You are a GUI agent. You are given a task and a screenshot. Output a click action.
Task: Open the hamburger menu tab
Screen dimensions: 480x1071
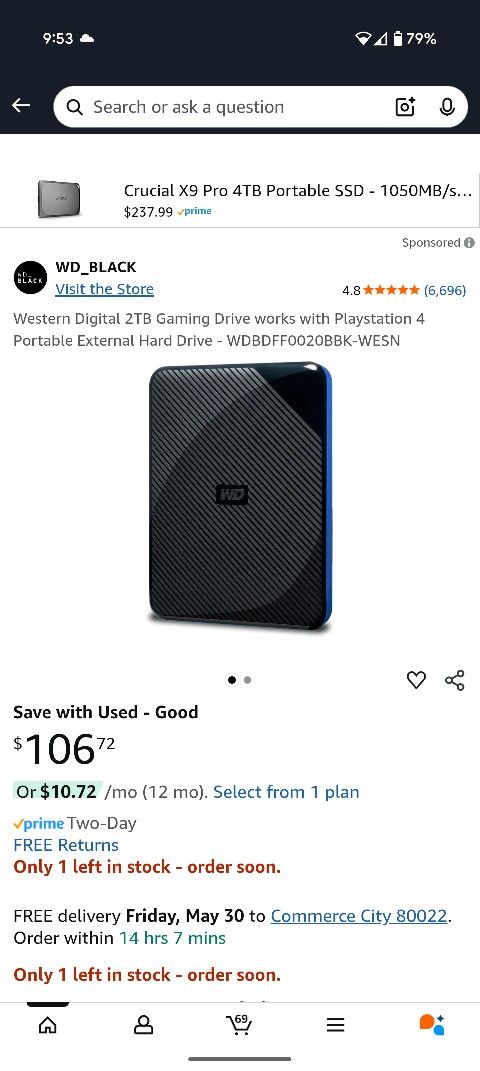click(335, 1025)
